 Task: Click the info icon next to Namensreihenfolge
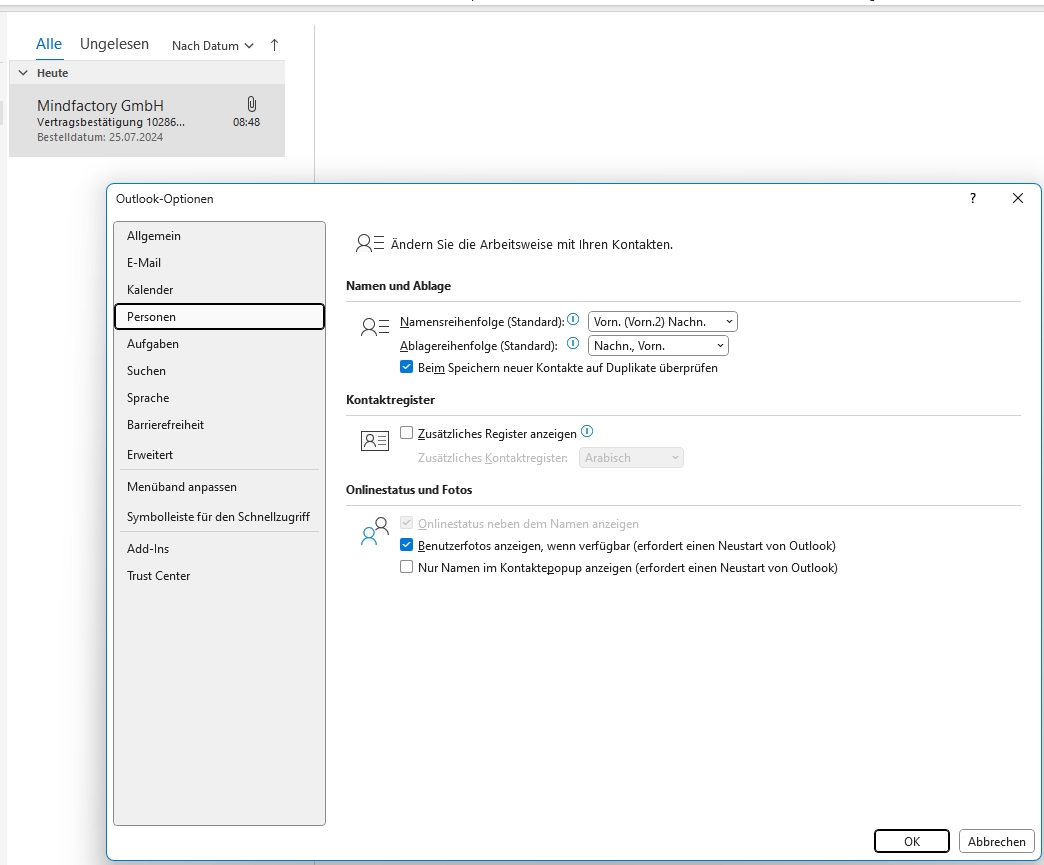click(x=573, y=320)
